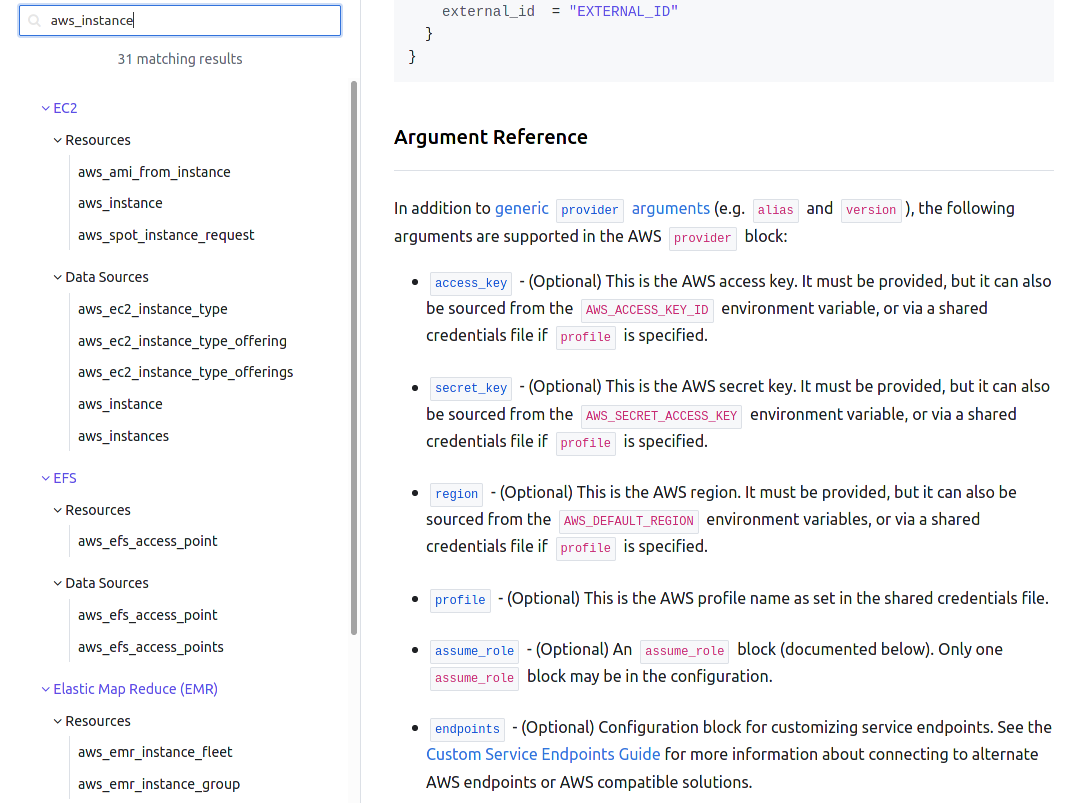Collapse the Resources group under EC2
The width and height of the screenshot is (1078, 803).
click(x=58, y=140)
